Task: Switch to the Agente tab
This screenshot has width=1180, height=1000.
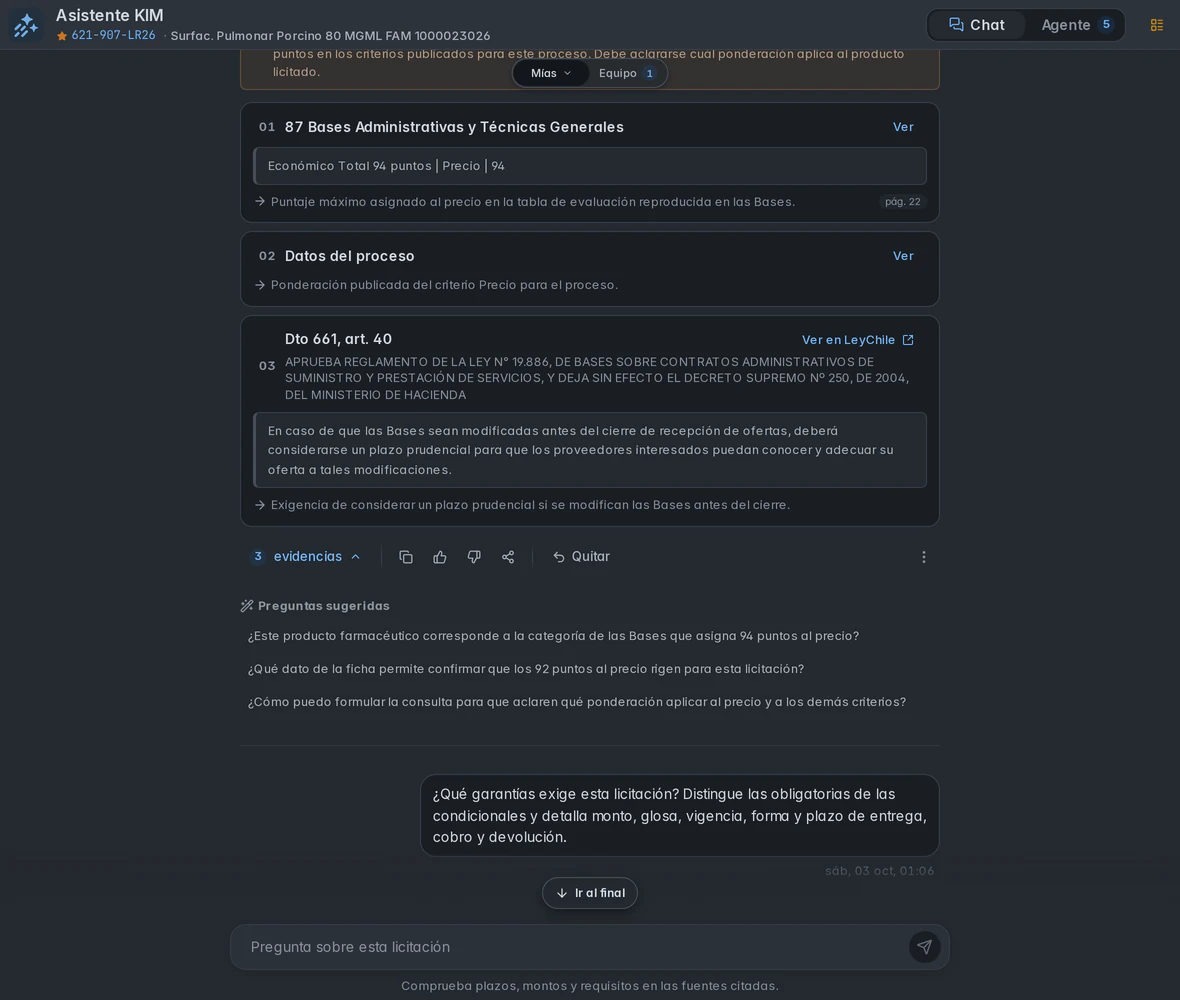Action: tap(1076, 25)
